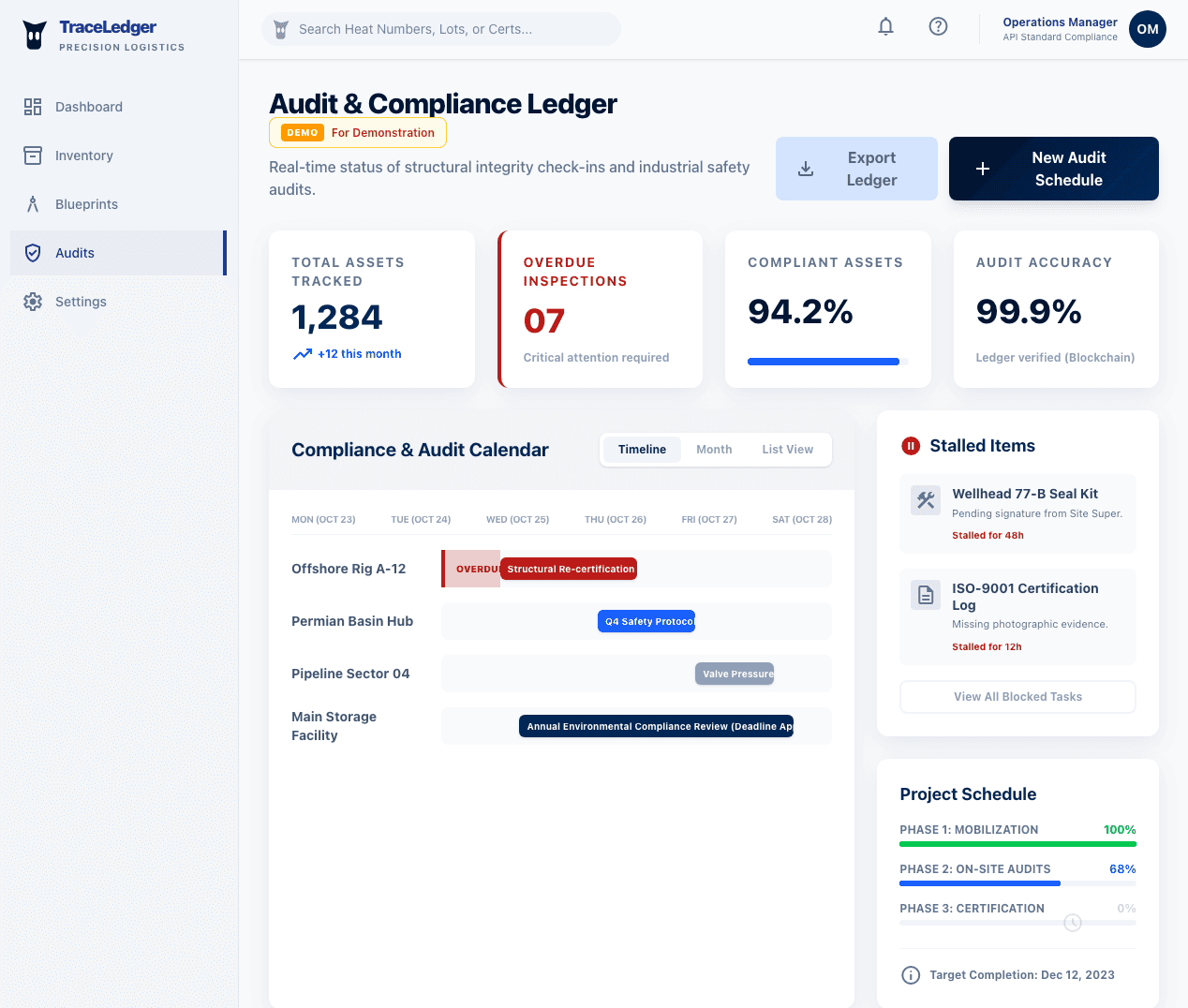Click the trend arrow icon beside +12 this month
Image resolution: width=1188 pixels, height=1008 pixels.
point(303,354)
